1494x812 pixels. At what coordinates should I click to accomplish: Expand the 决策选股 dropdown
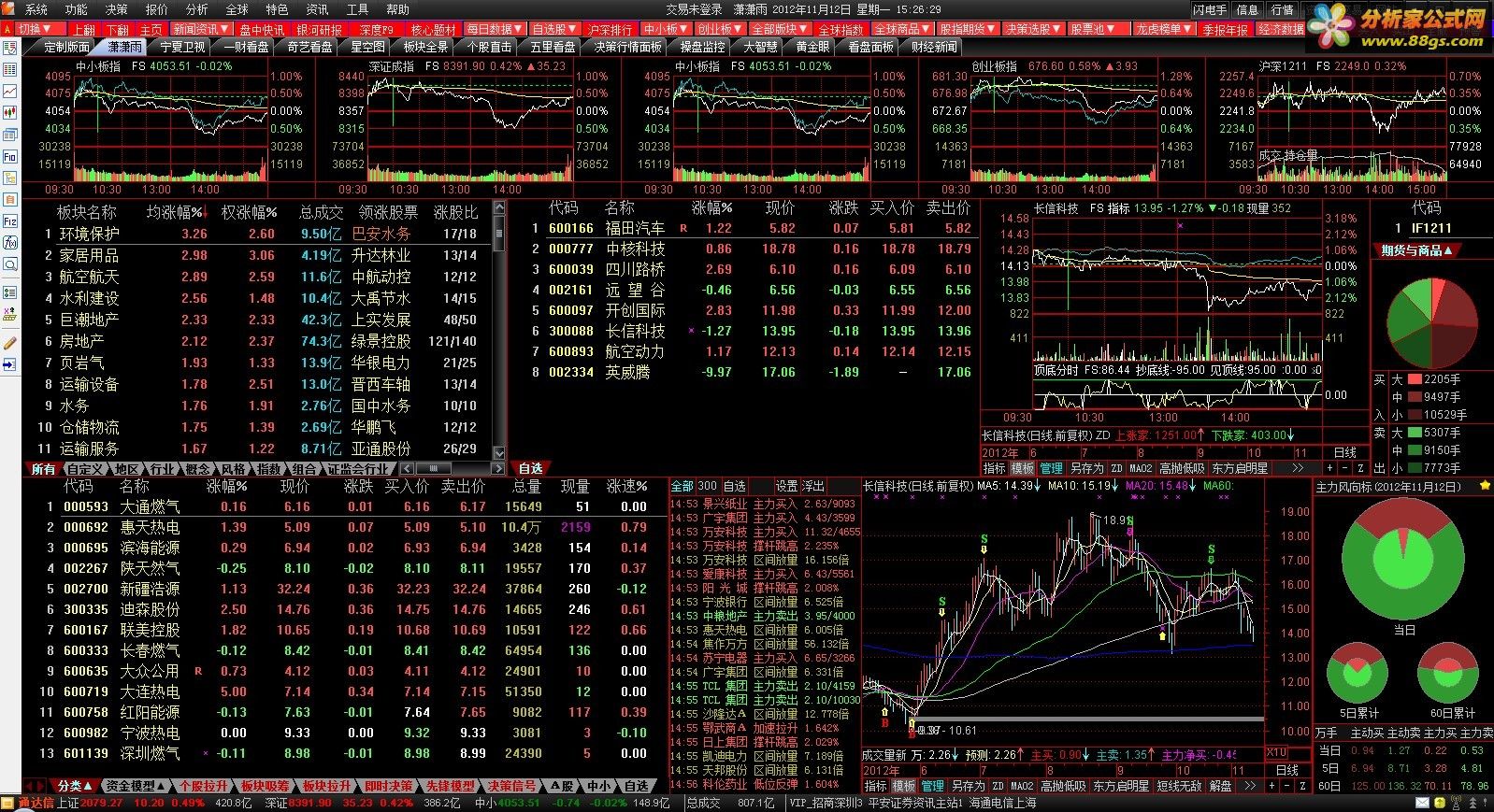tap(1033, 29)
